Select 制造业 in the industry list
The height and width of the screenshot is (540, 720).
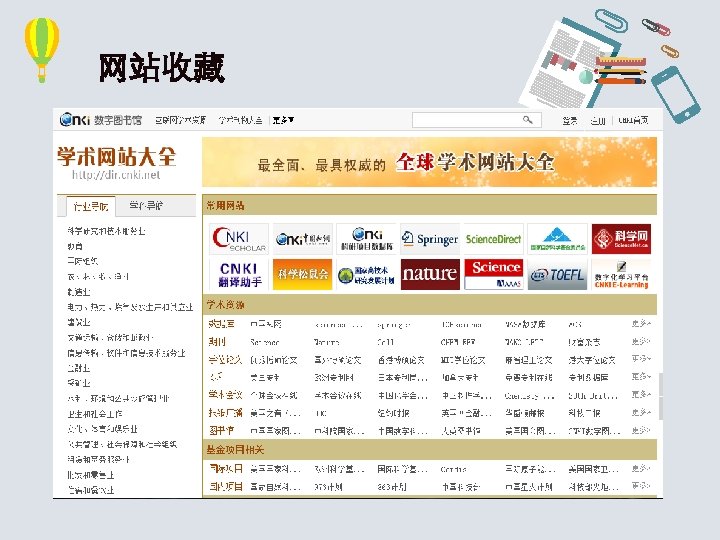[x=79, y=292]
